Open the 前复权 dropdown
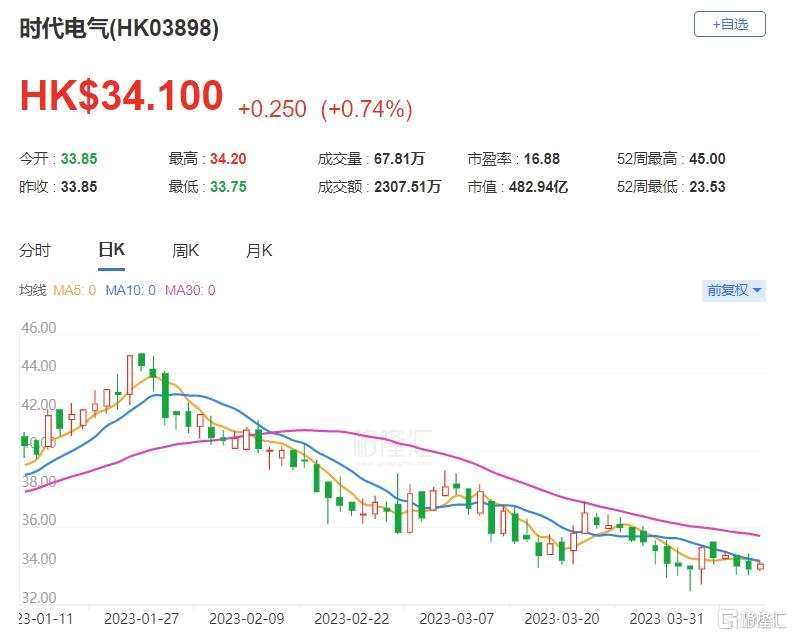Screen dimensions: 793x636 (x=734, y=290)
